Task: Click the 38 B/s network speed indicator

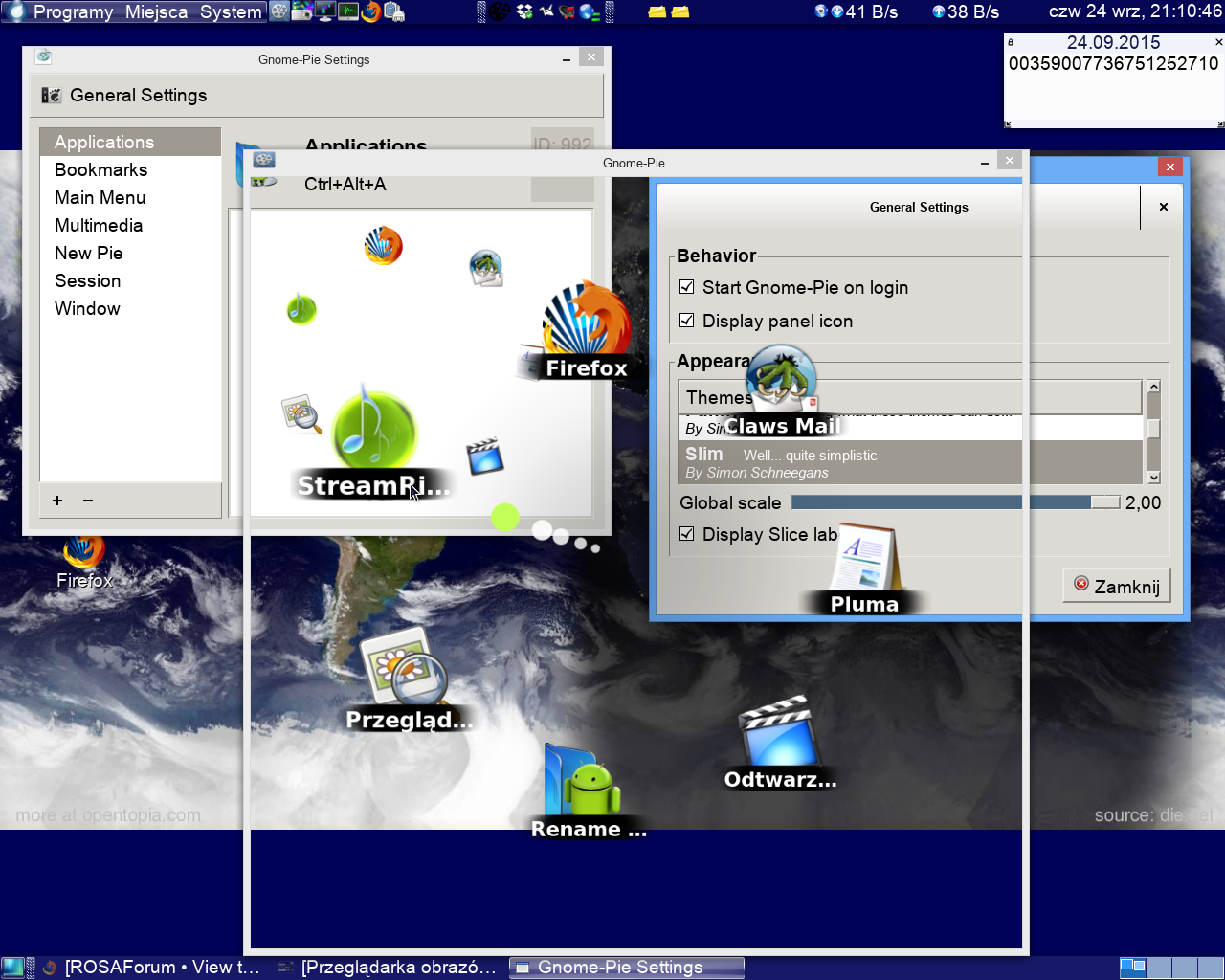Action: click(972, 11)
